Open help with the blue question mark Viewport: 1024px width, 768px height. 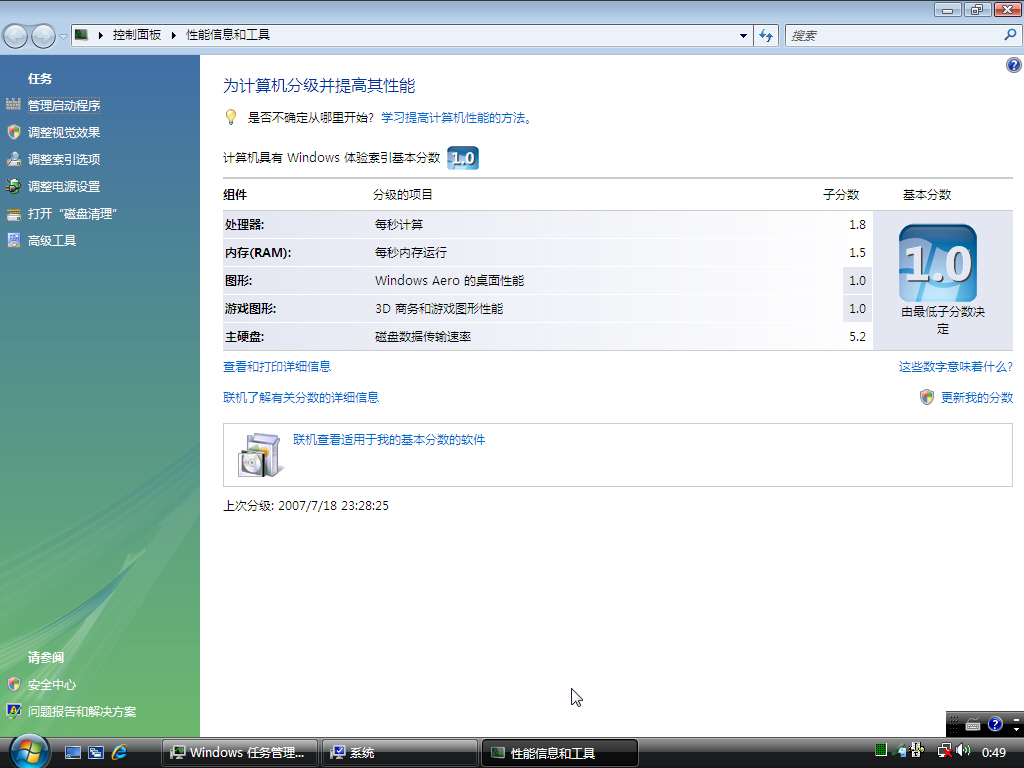[x=1014, y=65]
